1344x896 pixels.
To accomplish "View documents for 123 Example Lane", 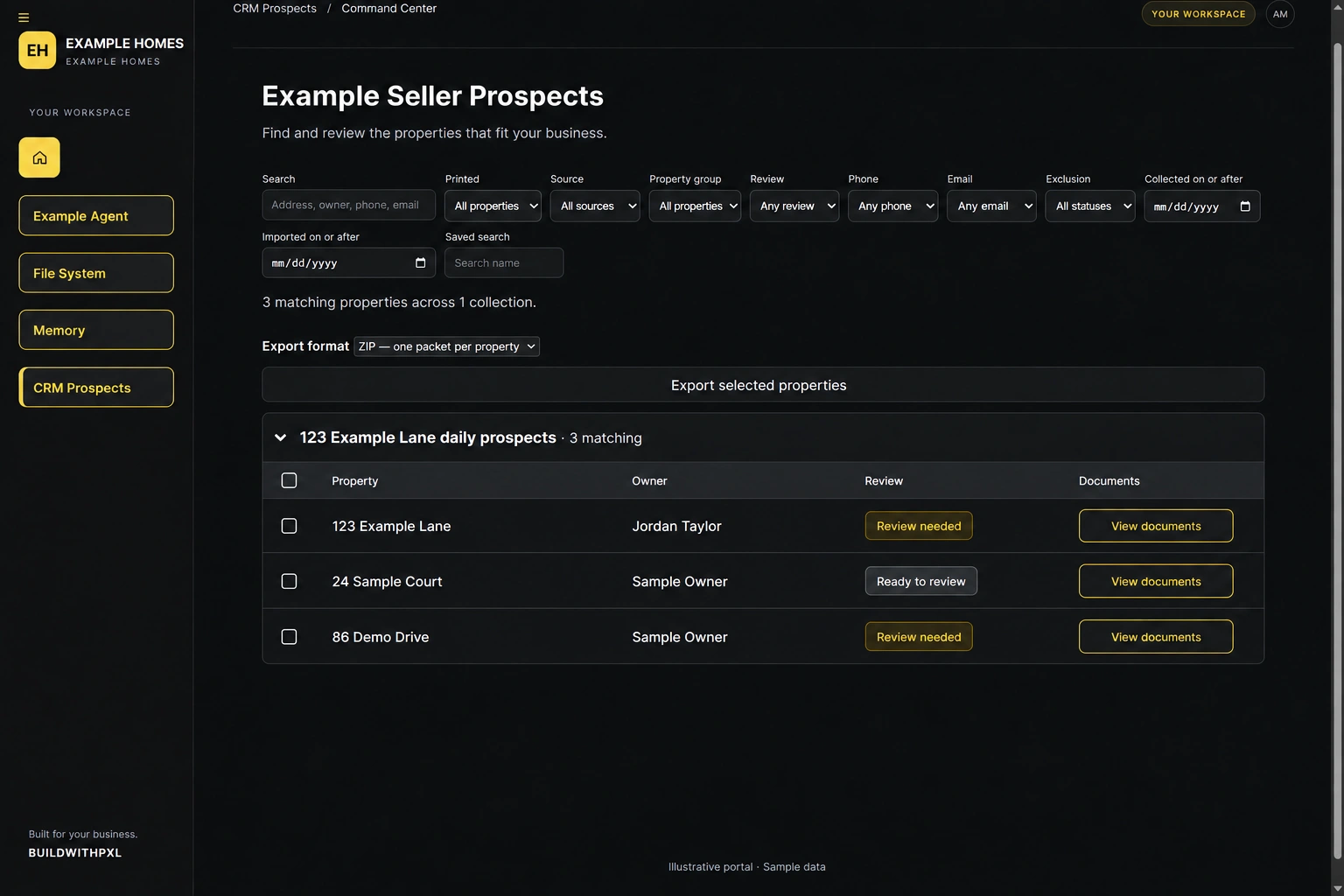I will [x=1156, y=526].
